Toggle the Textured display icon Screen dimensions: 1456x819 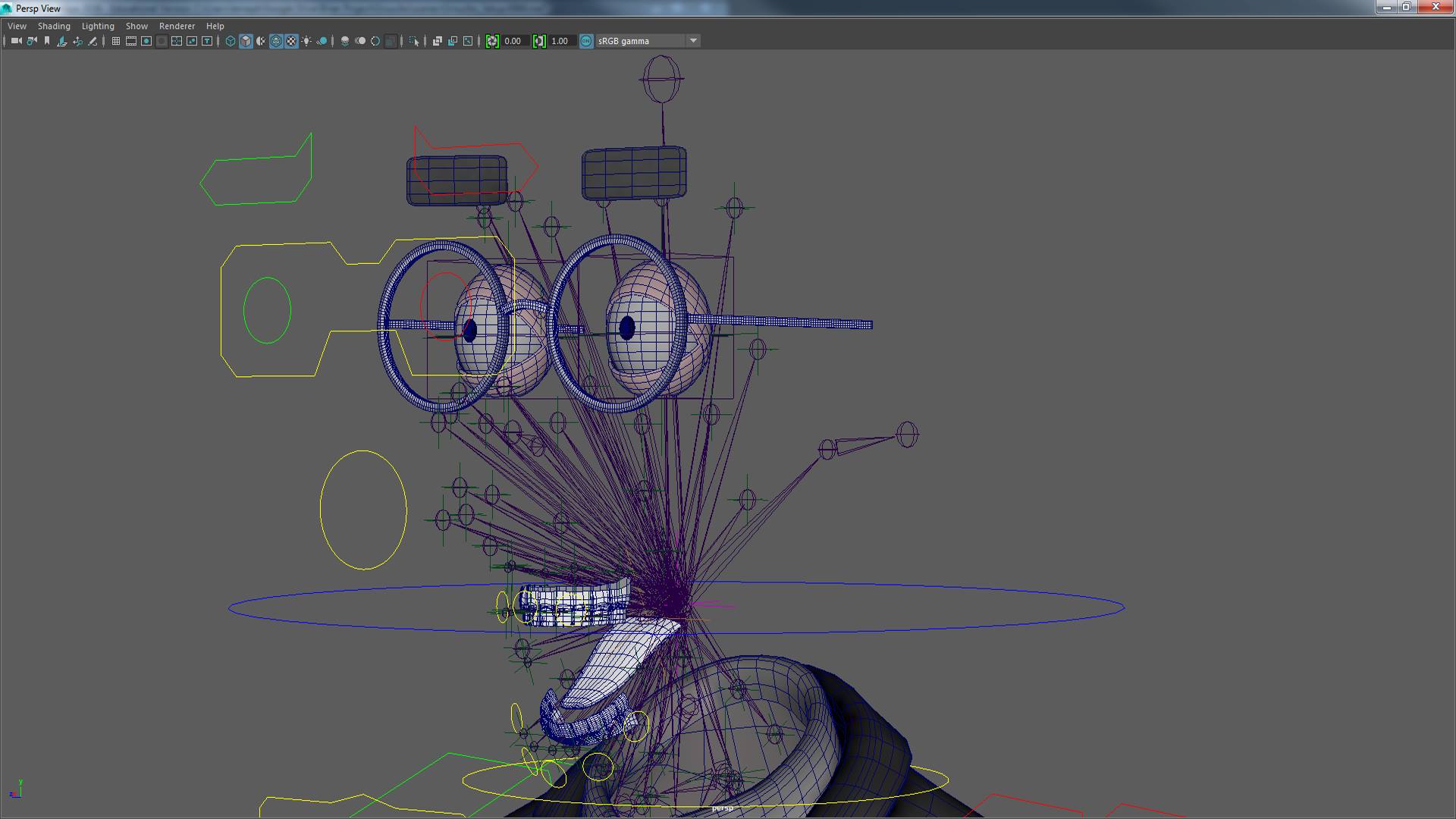(291, 41)
